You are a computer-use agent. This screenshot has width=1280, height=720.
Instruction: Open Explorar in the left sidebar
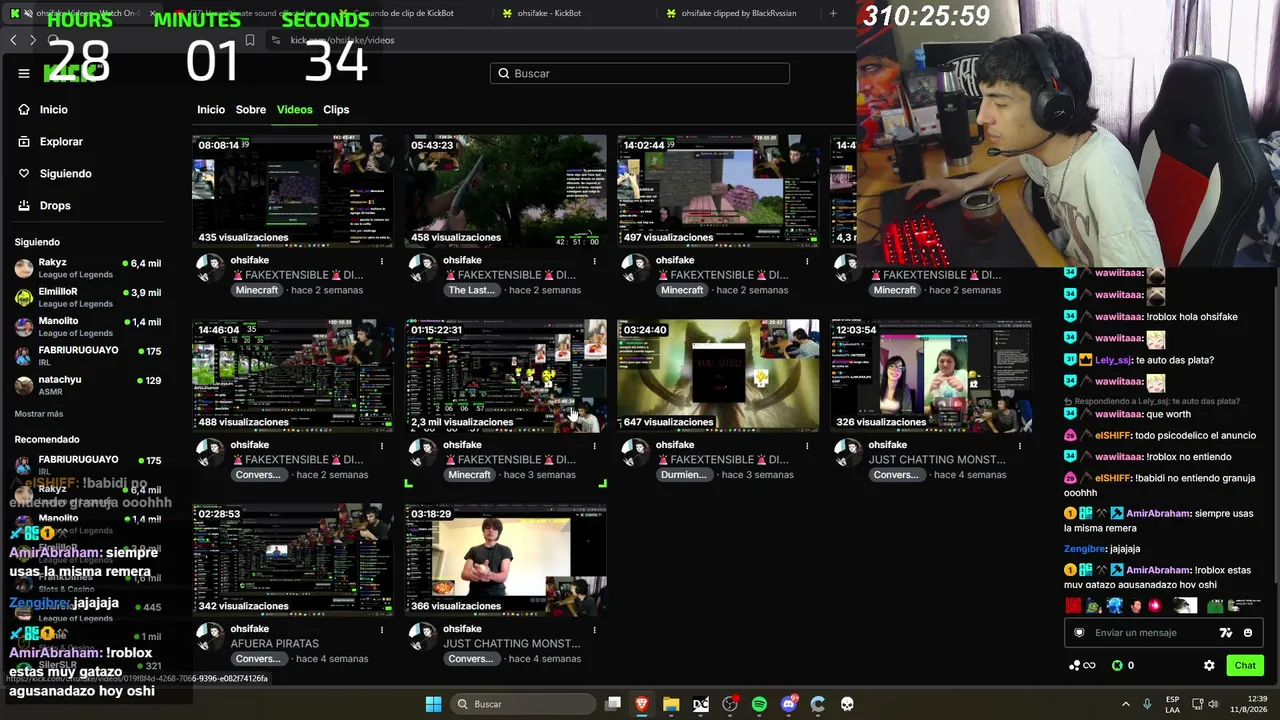pos(50,141)
